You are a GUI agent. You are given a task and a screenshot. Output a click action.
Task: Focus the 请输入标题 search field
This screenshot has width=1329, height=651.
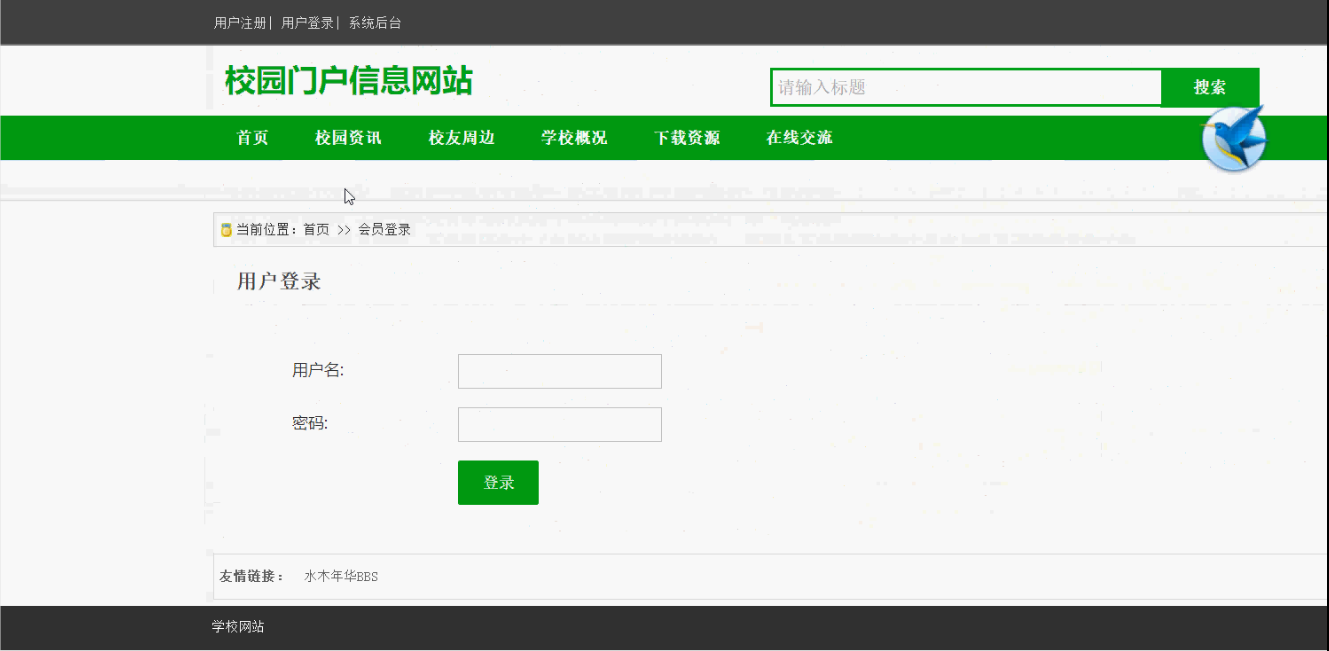click(x=965, y=88)
